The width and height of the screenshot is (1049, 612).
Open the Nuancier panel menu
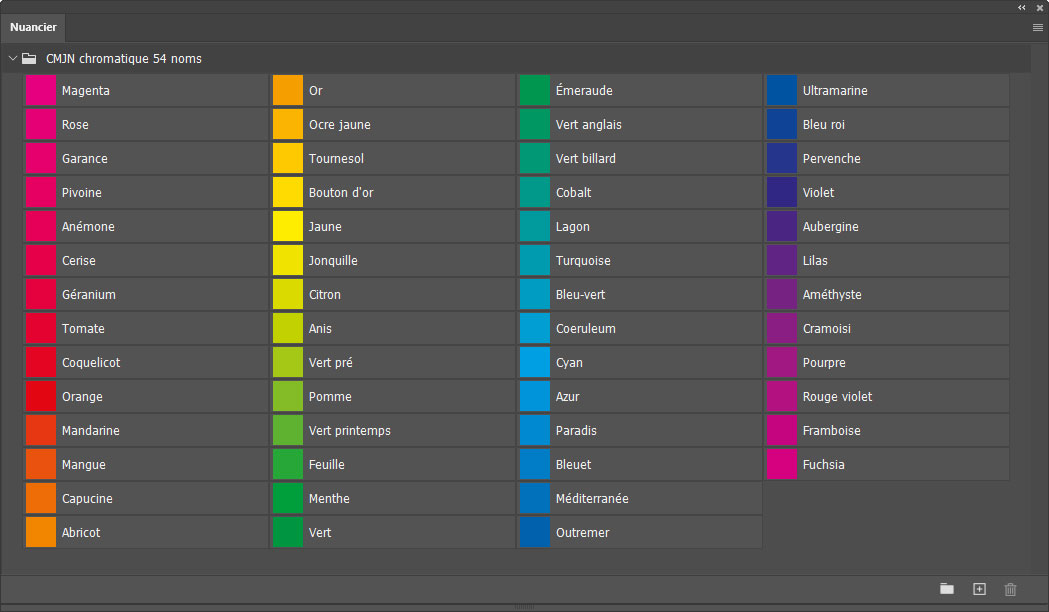tap(1038, 28)
